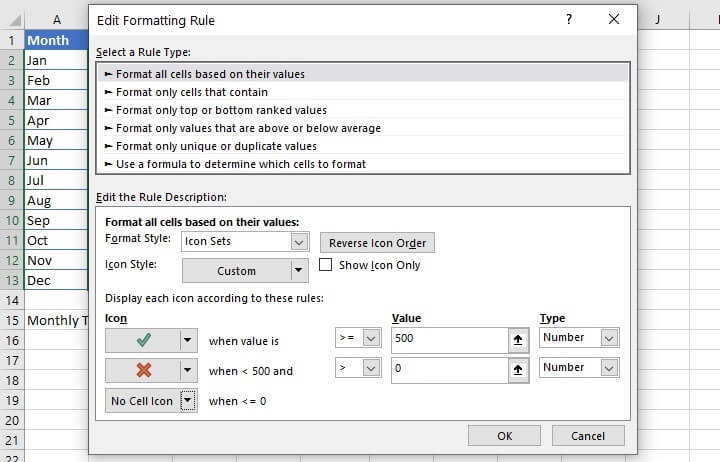This screenshot has width=720, height=462.
Task: Click the May cell in column A
Action: click(56, 140)
